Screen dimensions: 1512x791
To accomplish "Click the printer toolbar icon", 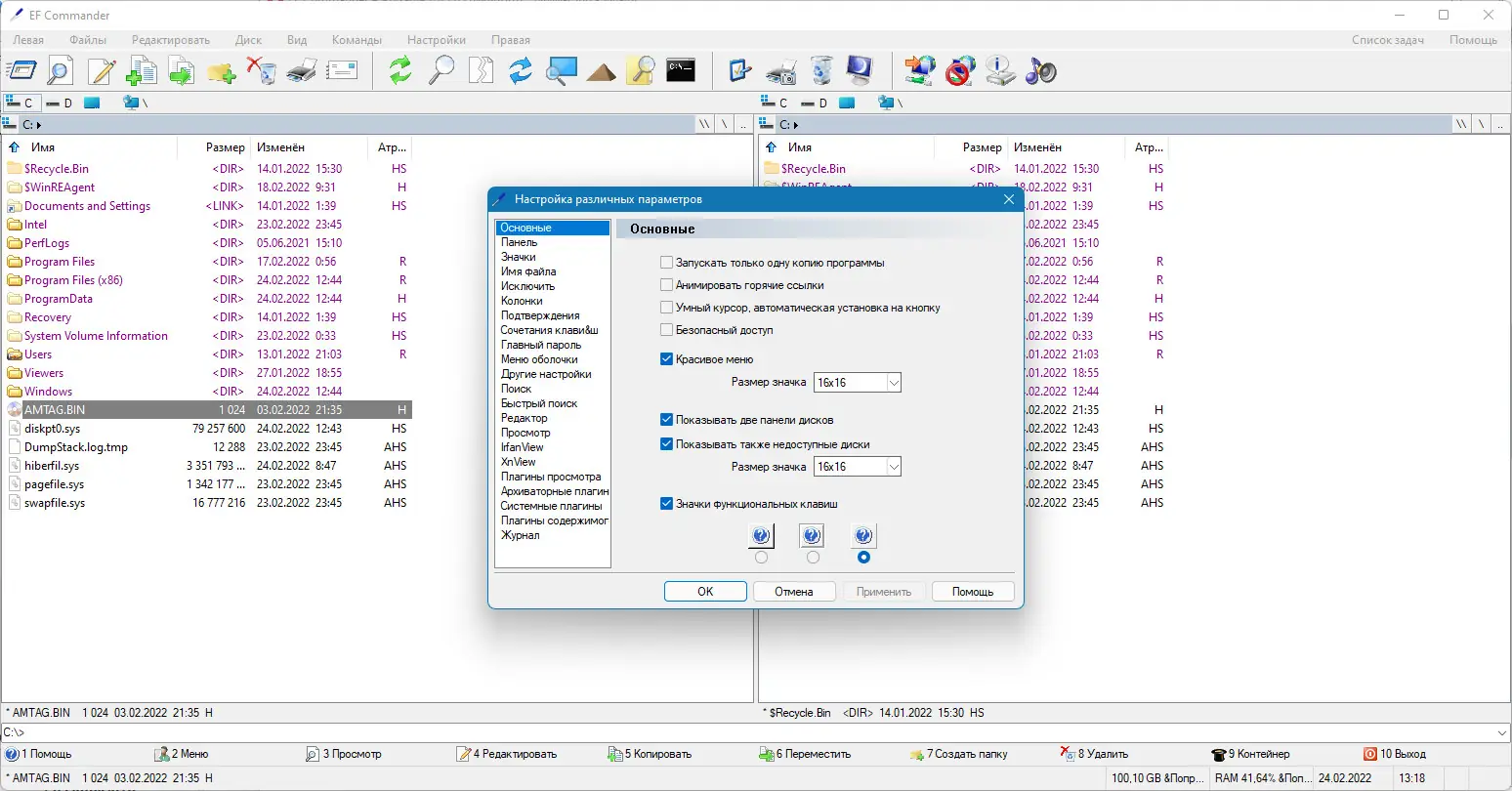I will [x=301, y=70].
